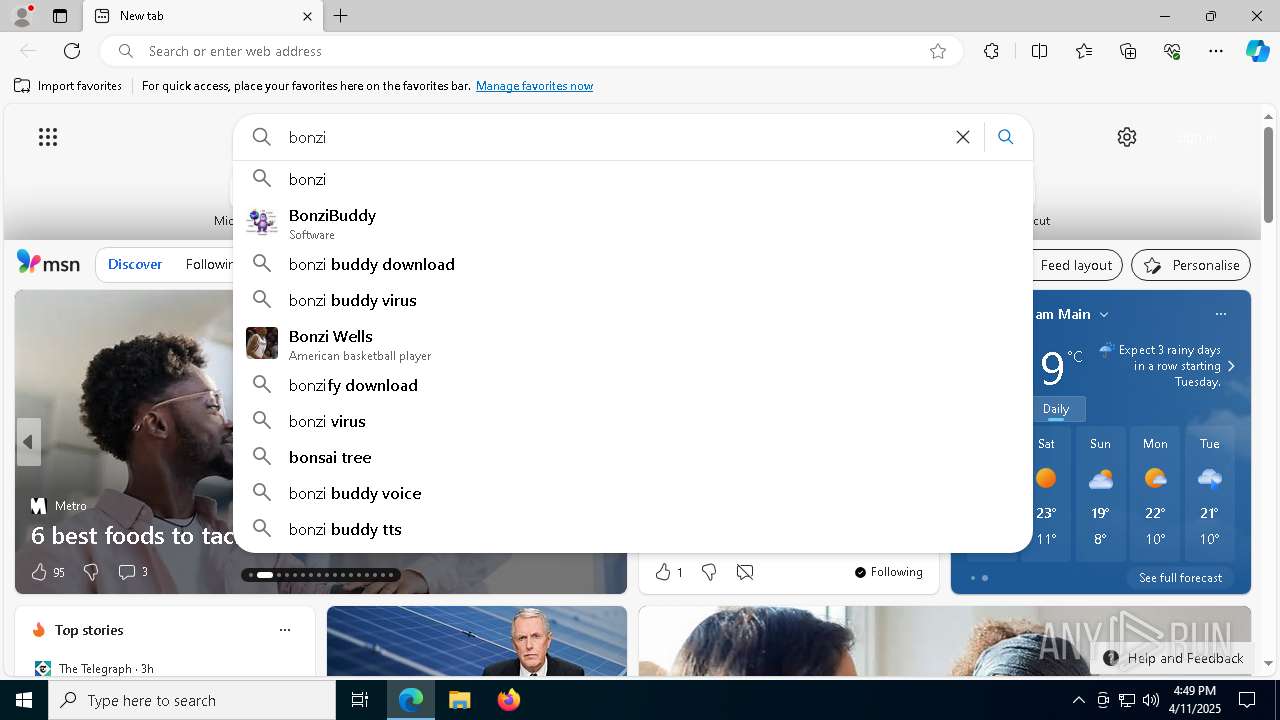The height and width of the screenshot is (720, 1280).
Task: Select Bonzi Wells basketball player suggestion
Action: 633,343
